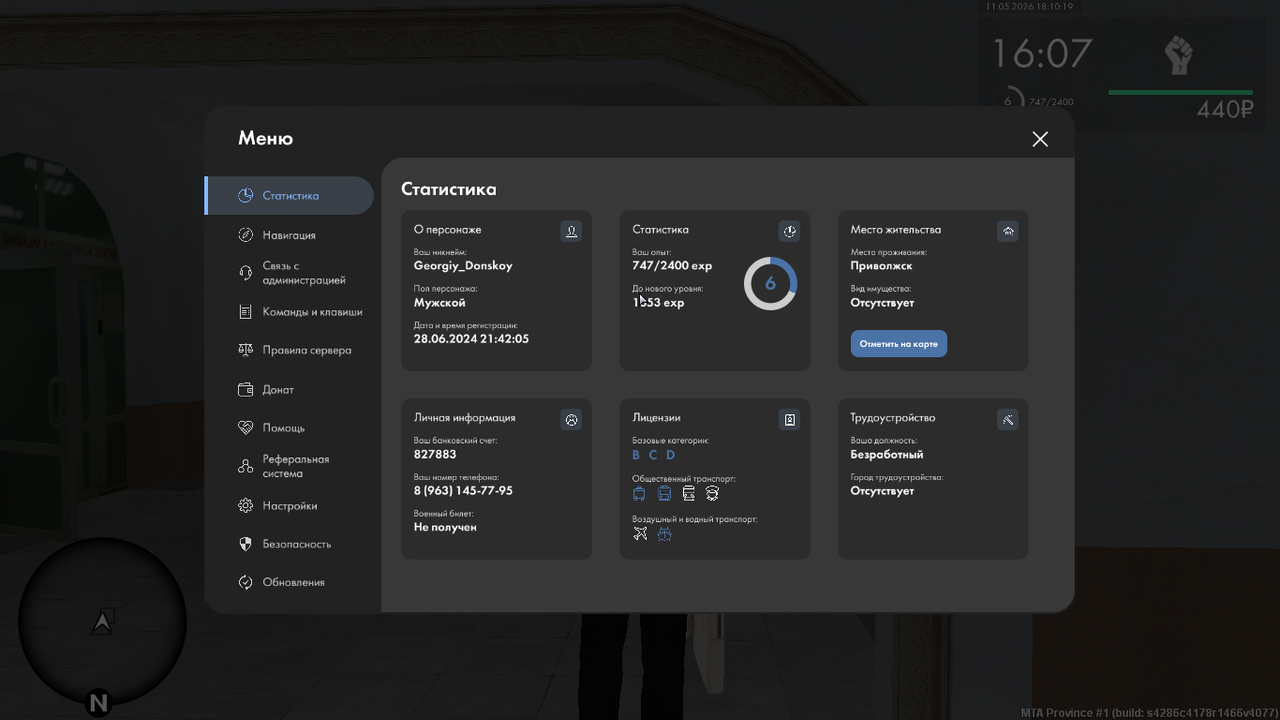1280x720 pixels.
Task: Click the Статистика page heading
Action: click(x=449, y=189)
